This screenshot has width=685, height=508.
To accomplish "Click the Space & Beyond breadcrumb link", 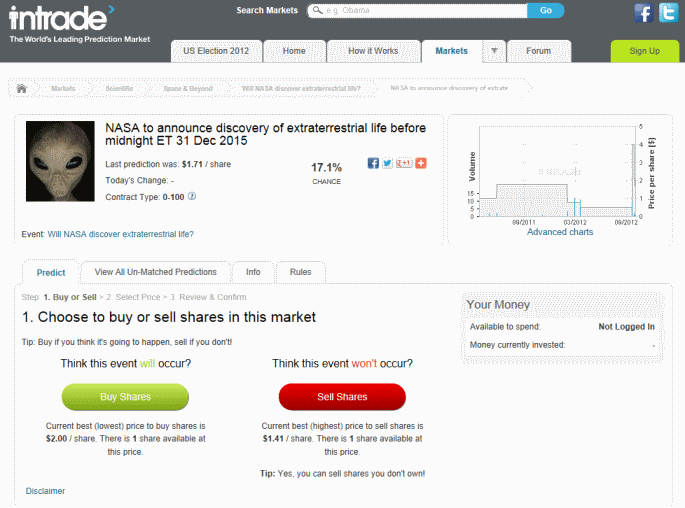I will tap(188, 89).
